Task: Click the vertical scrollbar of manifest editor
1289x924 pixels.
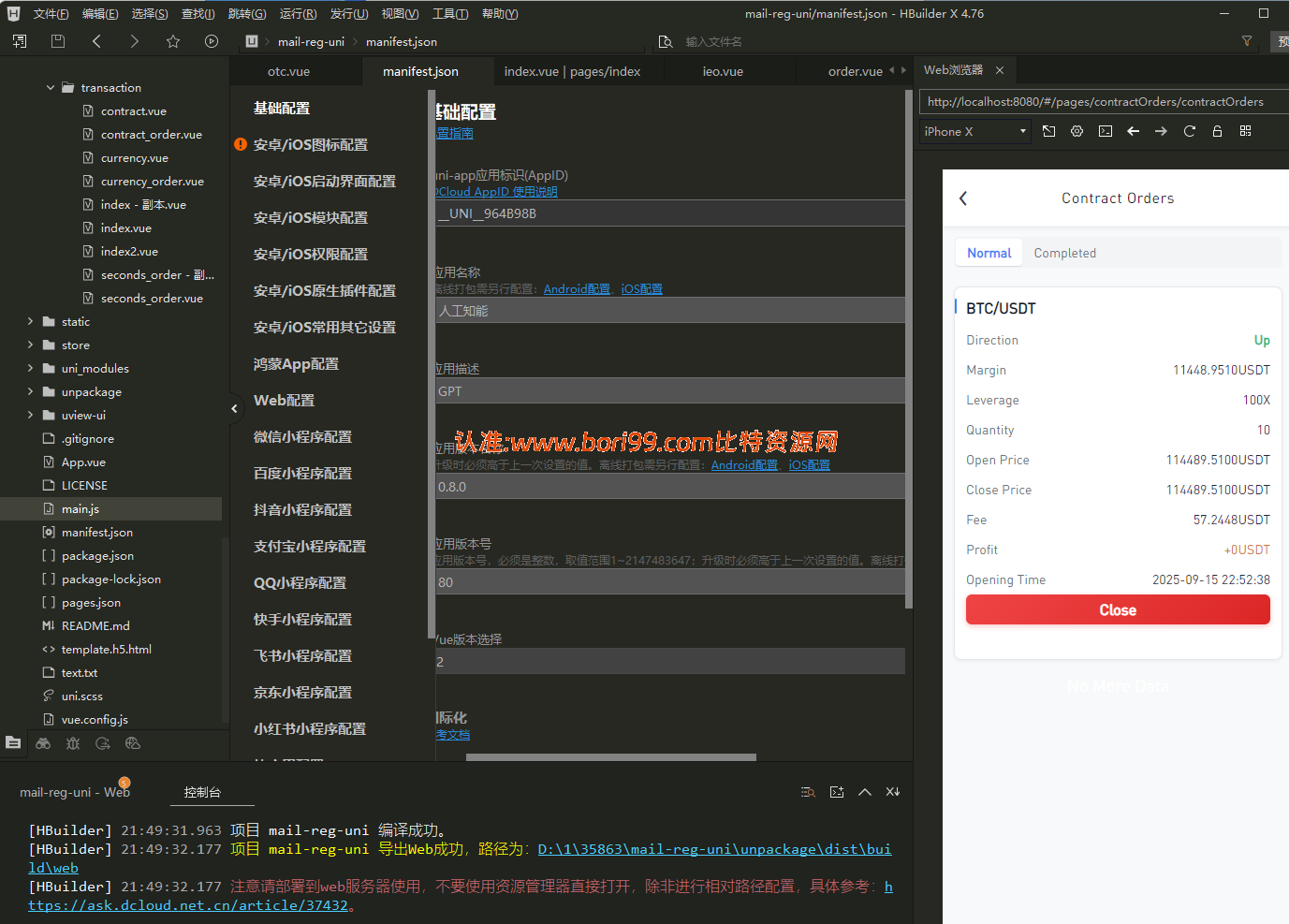Action: pyautogui.click(x=909, y=349)
